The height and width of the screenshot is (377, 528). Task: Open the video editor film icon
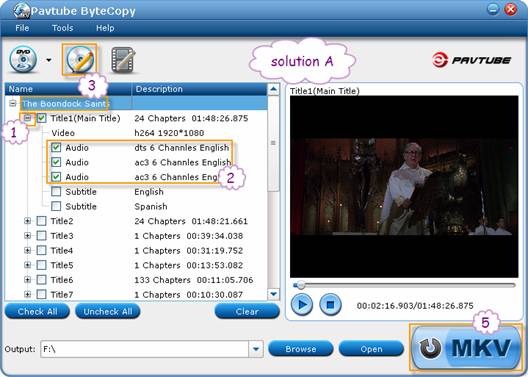[x=123, y=60]
